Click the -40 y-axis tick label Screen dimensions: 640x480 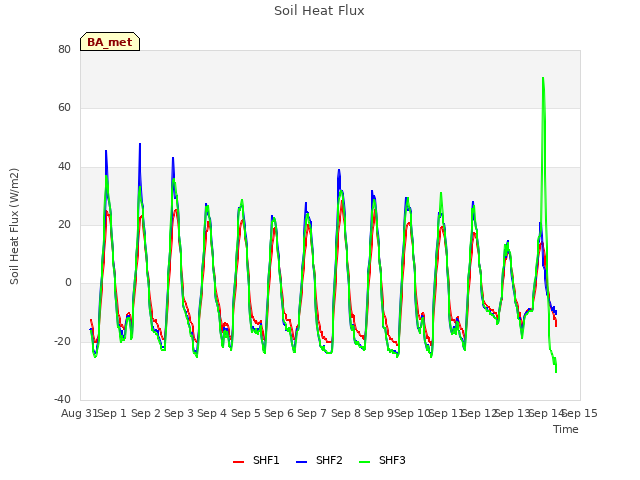coord(62,399)
